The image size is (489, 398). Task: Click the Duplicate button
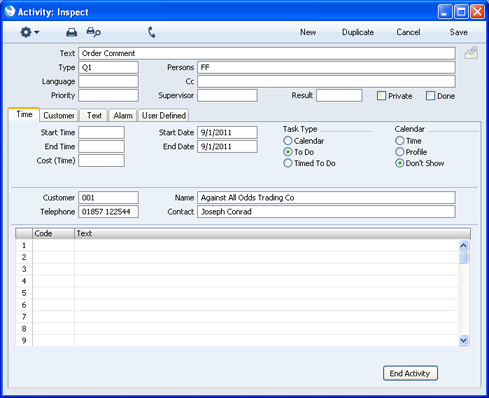358,32
